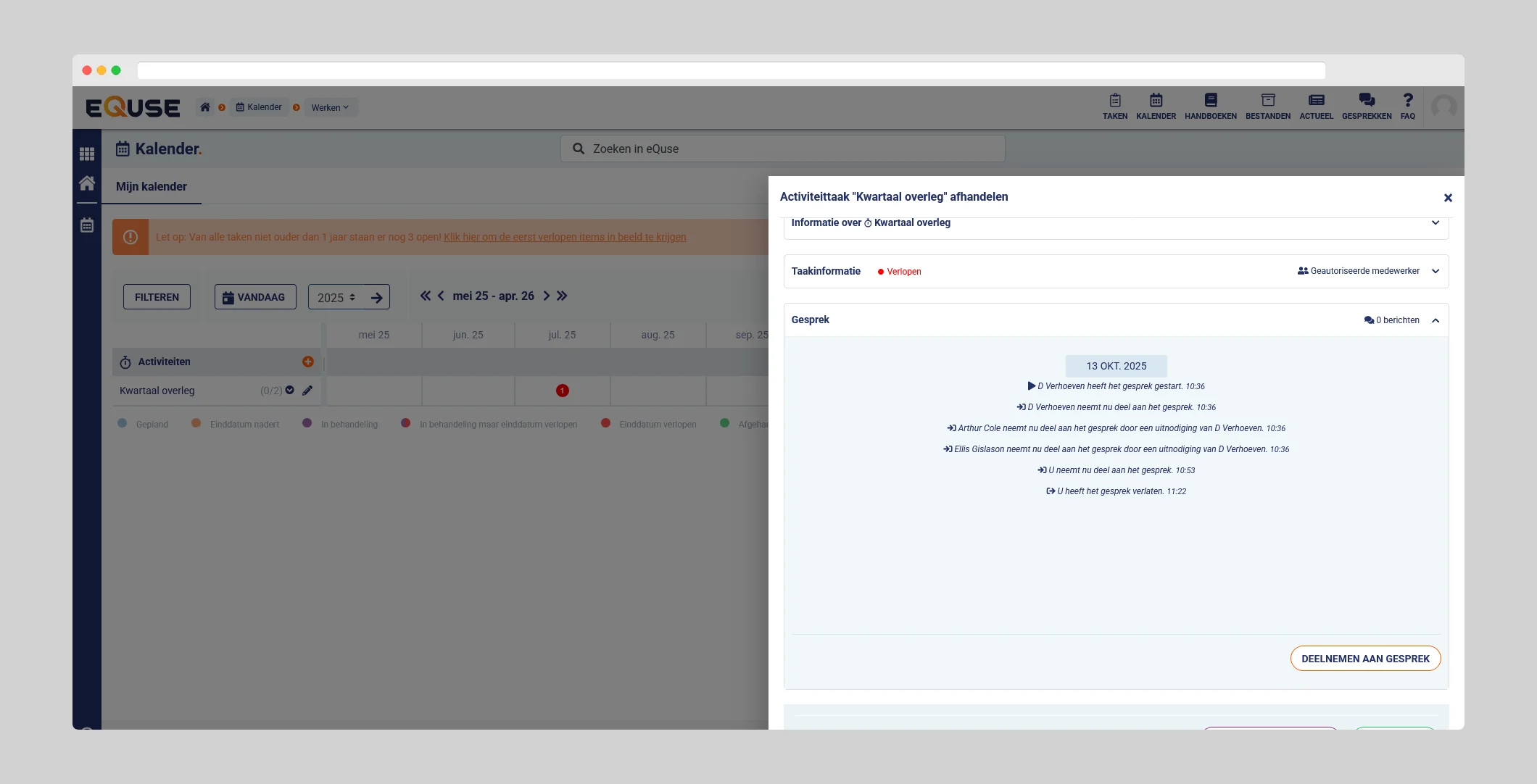The width and height of the screenshot is (1537, 784).
Task: Click the Kalender breadcrumb item
Action: click(x=259, y=107)
